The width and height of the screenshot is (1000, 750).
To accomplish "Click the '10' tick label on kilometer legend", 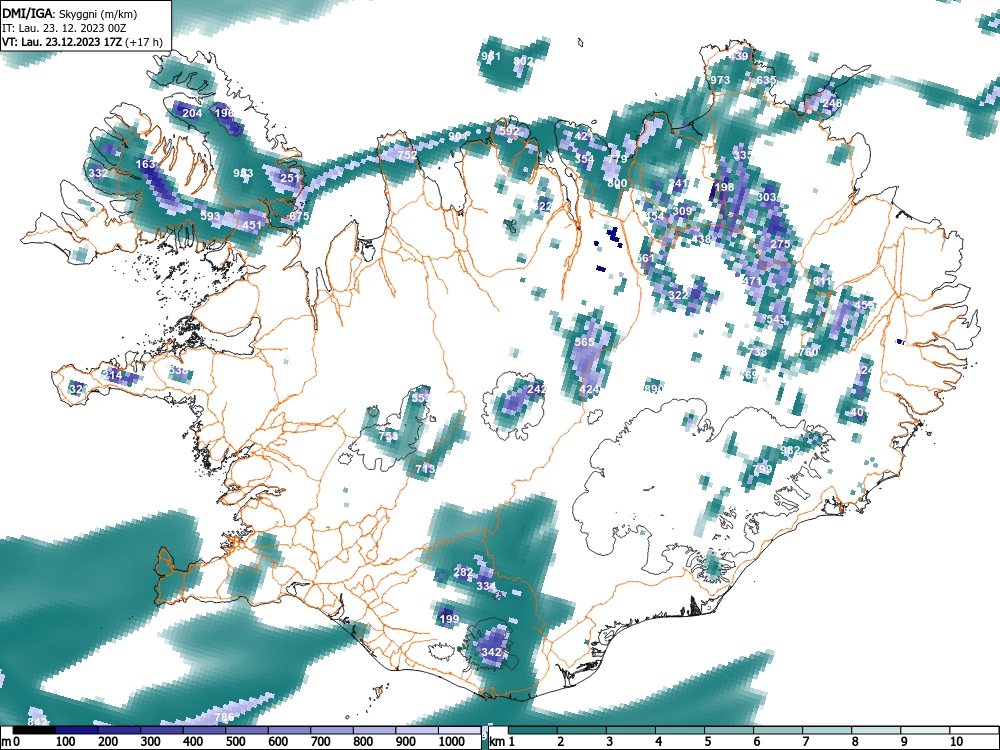I will point(956,742).
